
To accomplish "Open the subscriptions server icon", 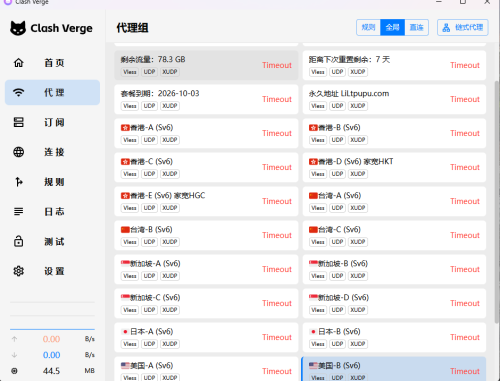I will [19, 122].
